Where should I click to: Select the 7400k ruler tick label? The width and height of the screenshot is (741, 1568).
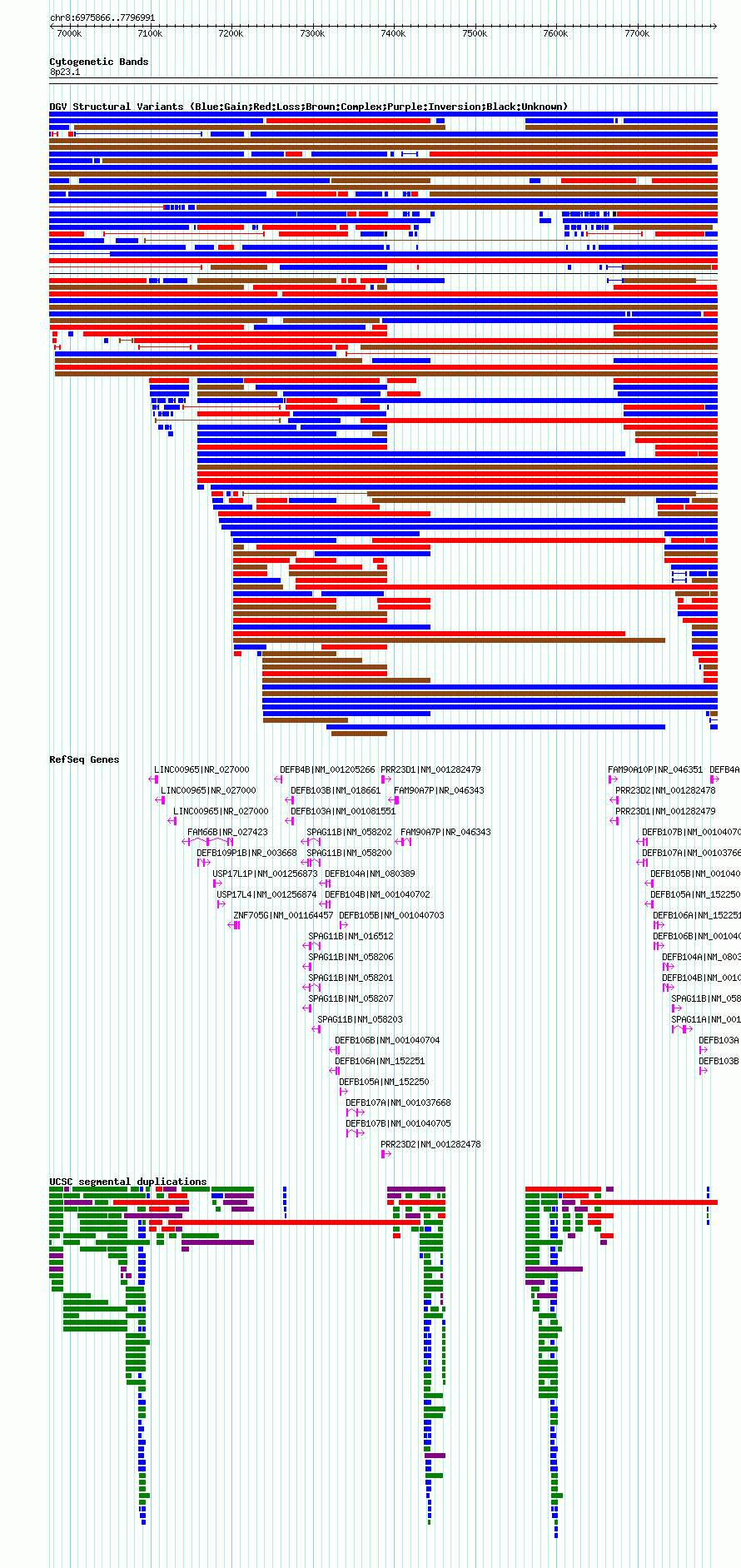click(393, 33)
